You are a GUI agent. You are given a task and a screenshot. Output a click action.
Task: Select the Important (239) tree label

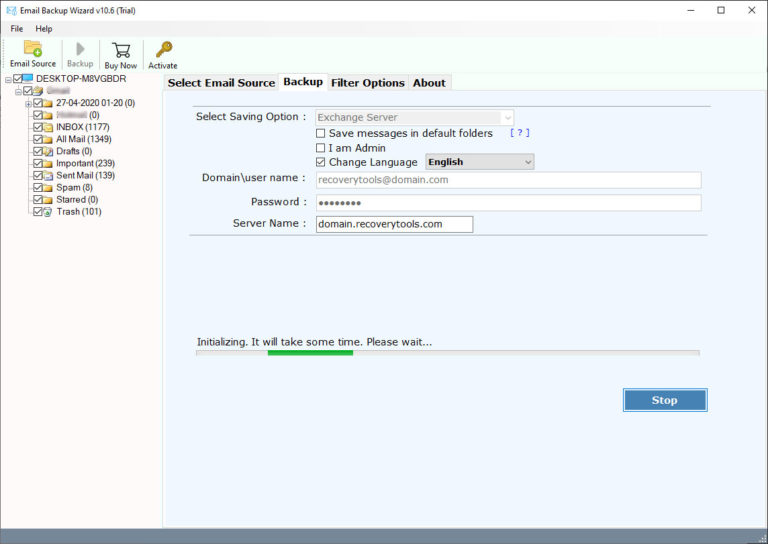[85, 163]
